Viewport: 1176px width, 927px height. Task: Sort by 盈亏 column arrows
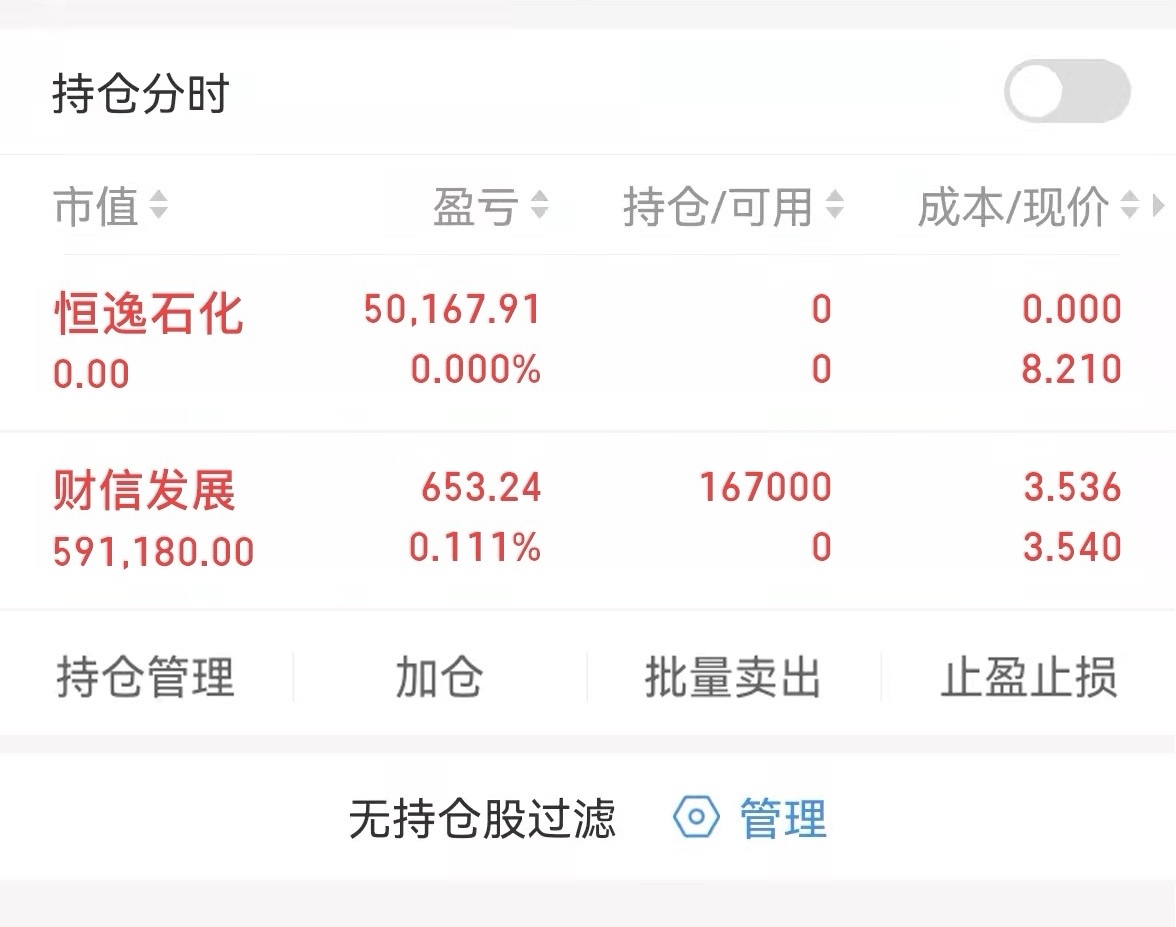pos(540,205)
